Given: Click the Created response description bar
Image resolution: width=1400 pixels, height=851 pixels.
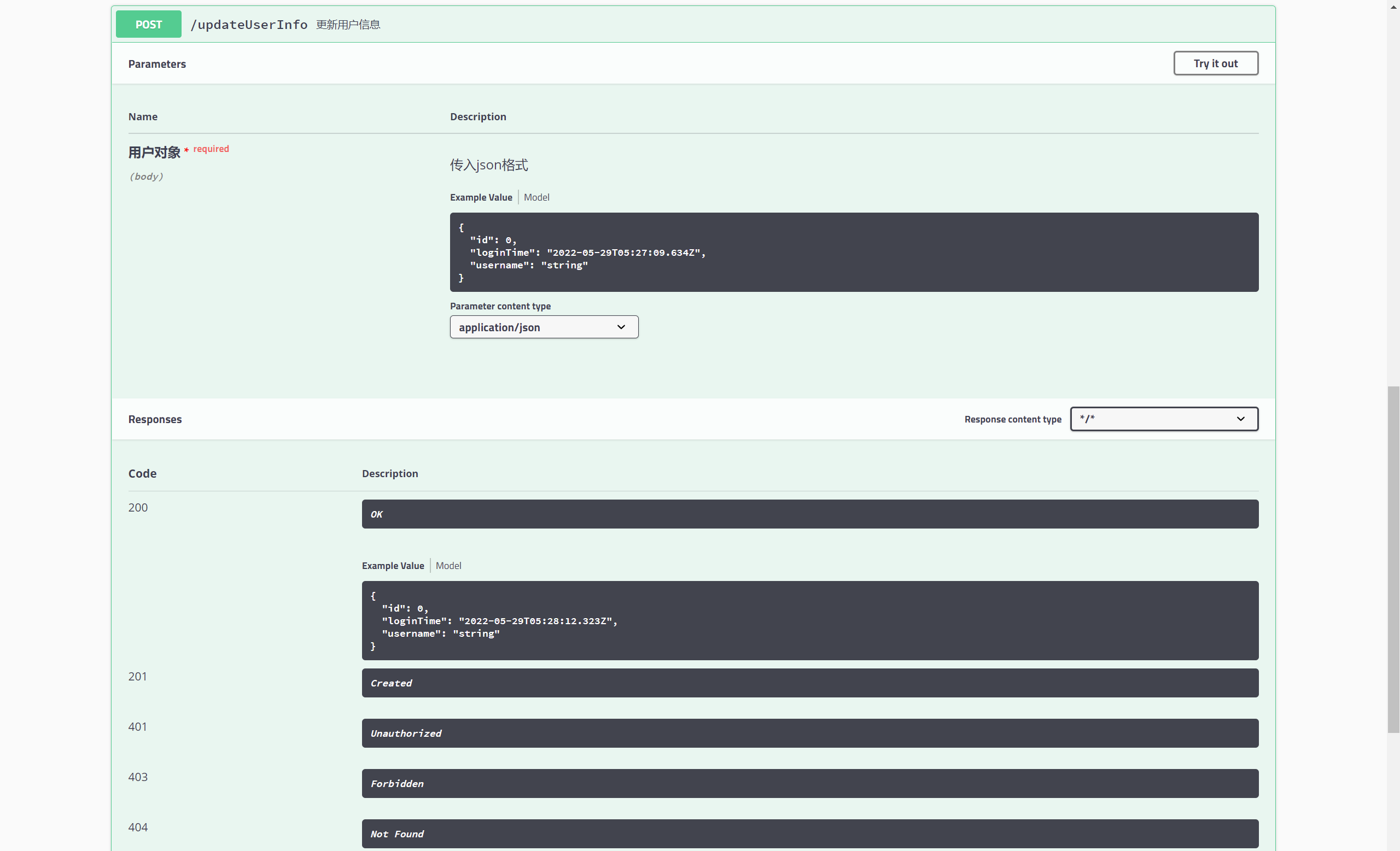Looking at the screenshot, I should tap(810, 683).
